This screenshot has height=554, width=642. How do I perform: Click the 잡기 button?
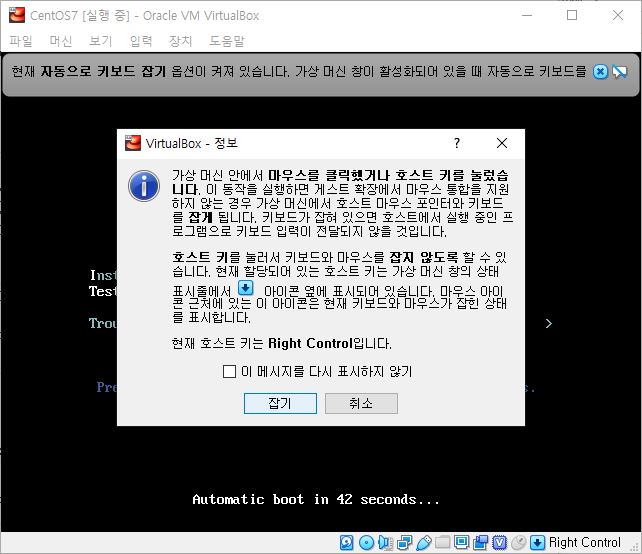(280, 403)
